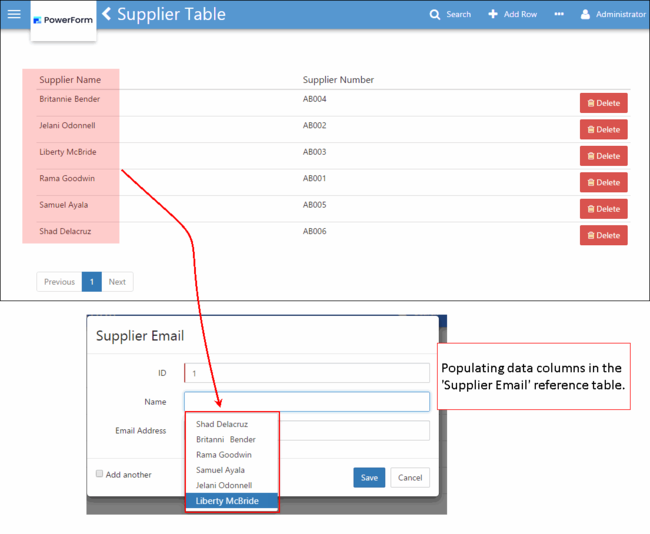Open the hamburger navigation menu
650x534 pixels.
pos(14,14)
